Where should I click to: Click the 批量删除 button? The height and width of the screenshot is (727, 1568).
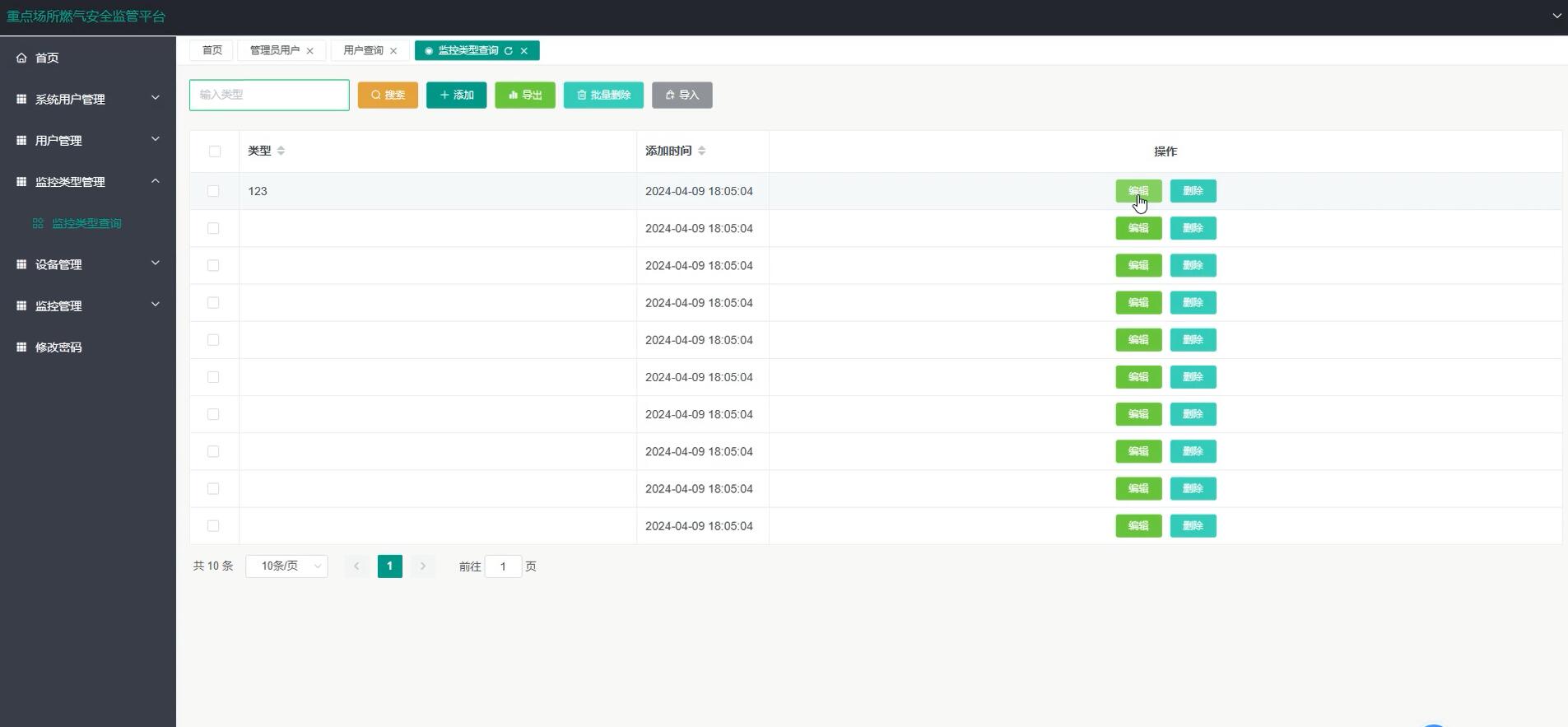pyautogui.click(x=603, y=96)
